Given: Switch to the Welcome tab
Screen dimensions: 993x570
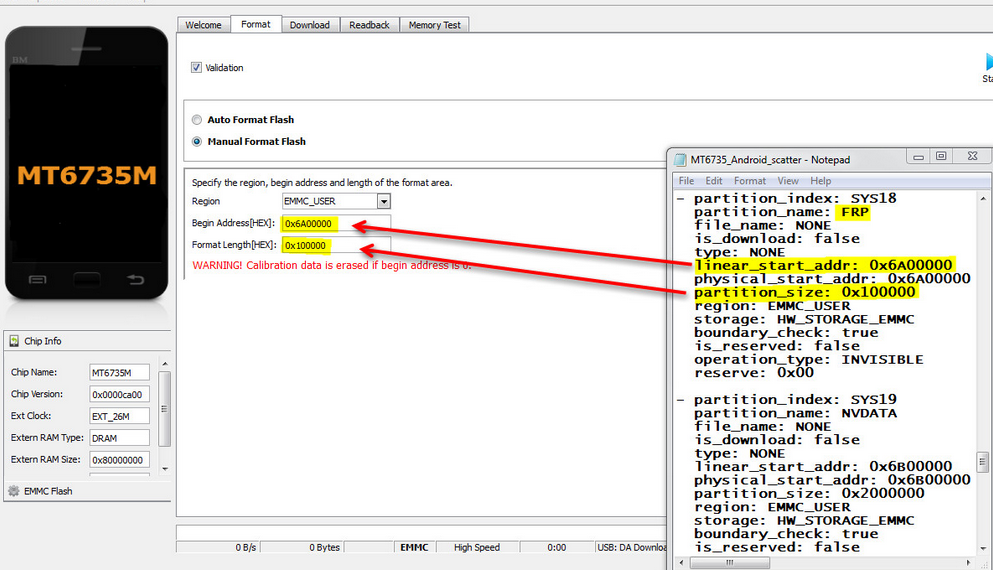Looking at the screenshot, I should pyautogui.click(x=203, y=25).
